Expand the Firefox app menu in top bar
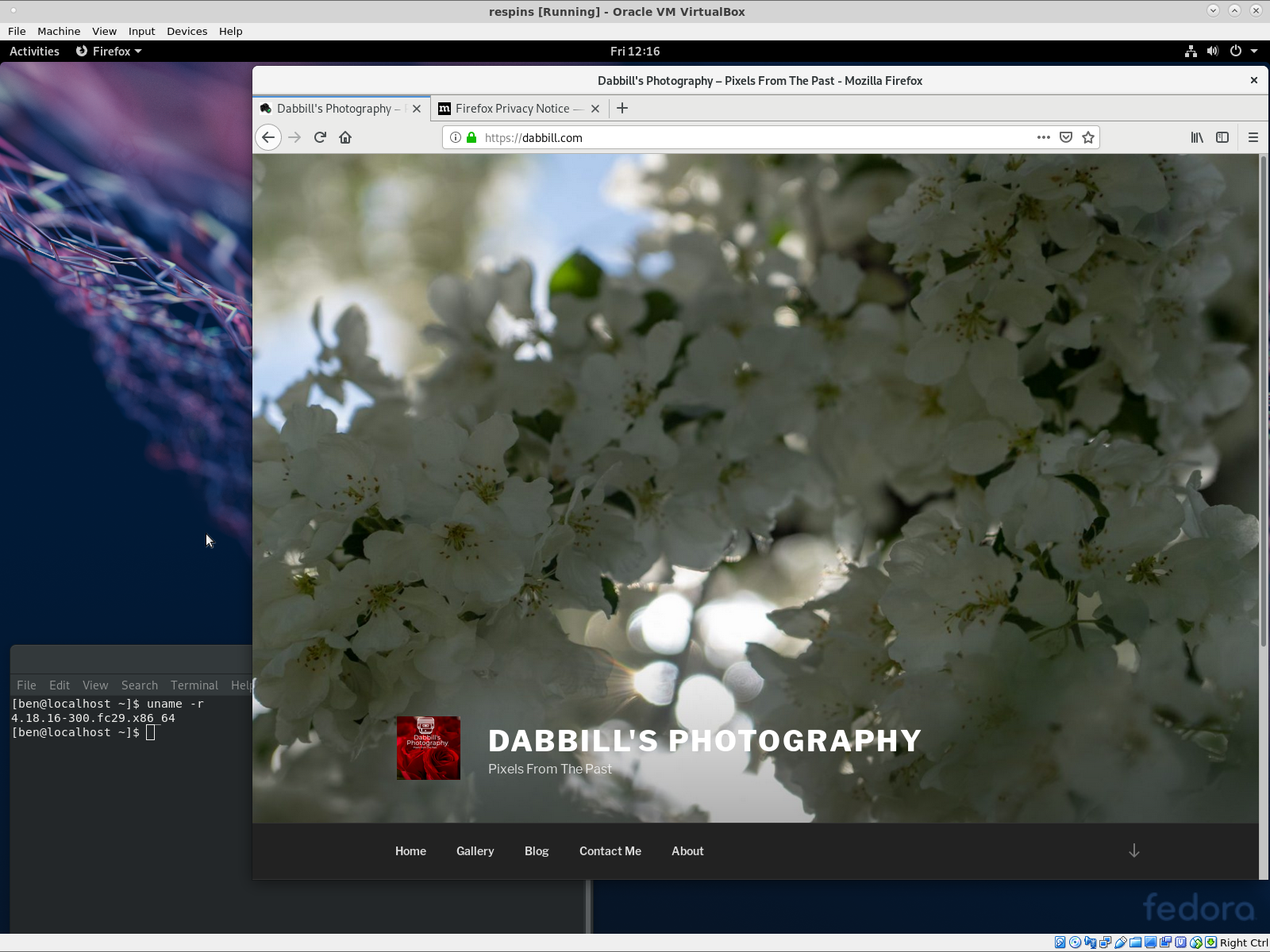Viewport: 1270px width, 952px height. point(109,51)
